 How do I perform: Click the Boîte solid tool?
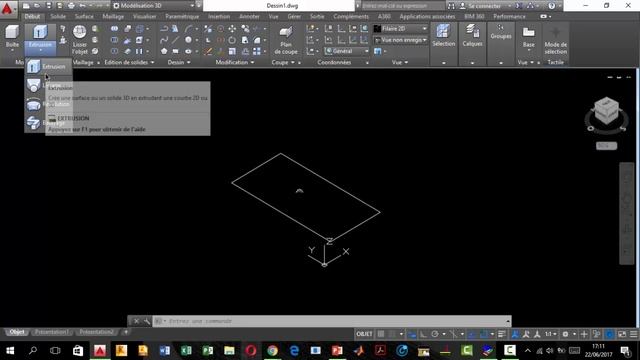[12, 37]
